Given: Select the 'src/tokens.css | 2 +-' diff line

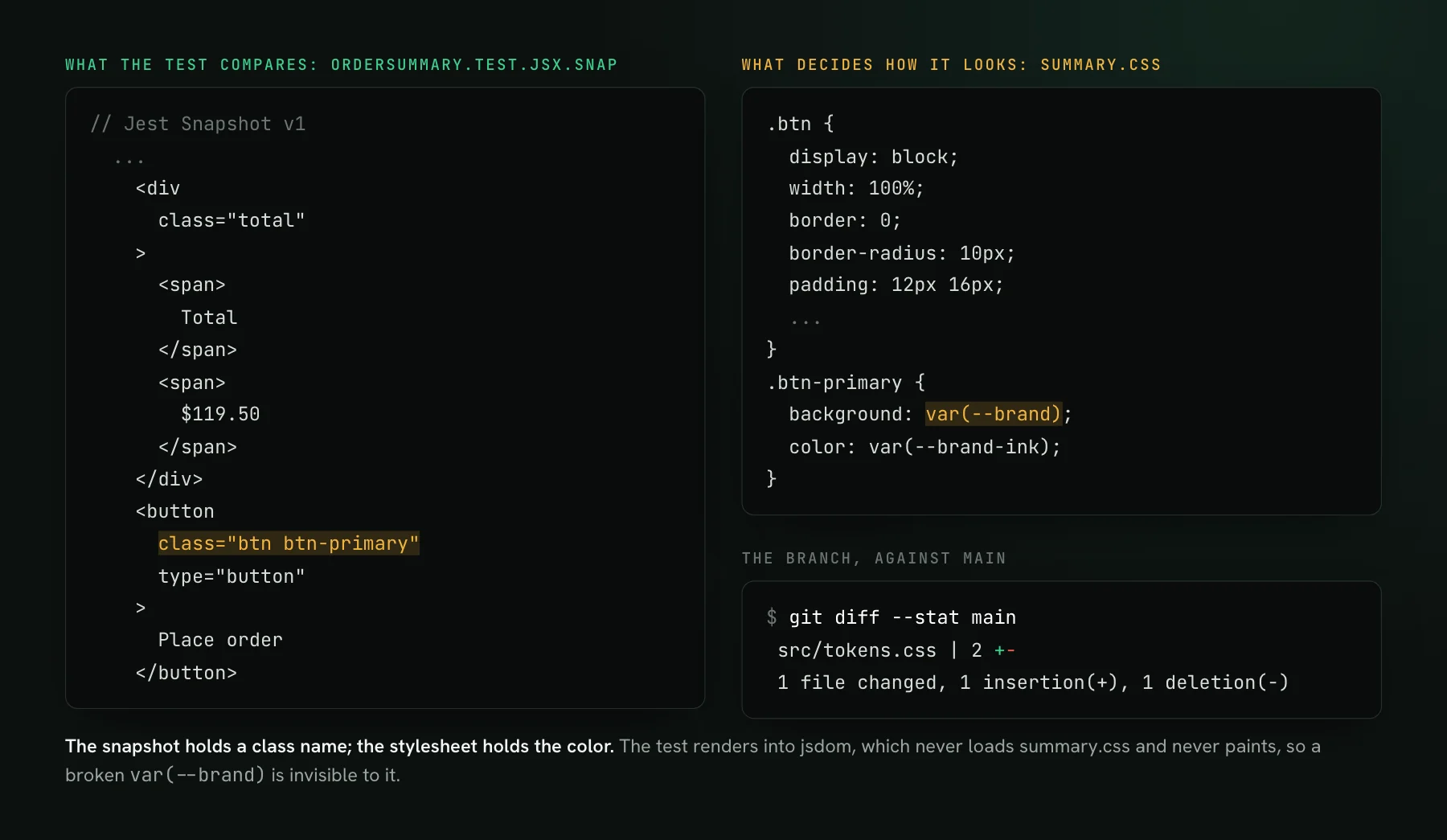Looking at the screenshot, I should click(896, 650).
